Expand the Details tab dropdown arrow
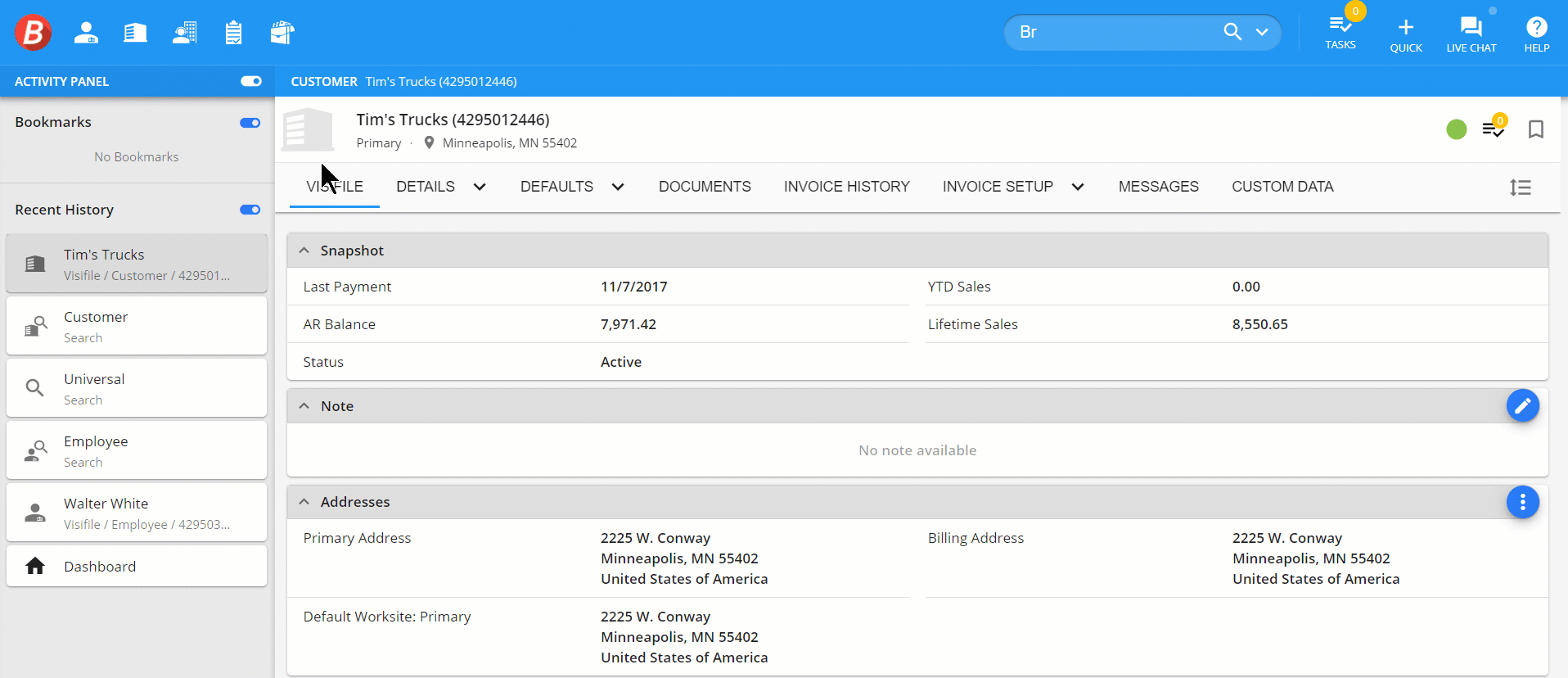 [x=480, y=187]
